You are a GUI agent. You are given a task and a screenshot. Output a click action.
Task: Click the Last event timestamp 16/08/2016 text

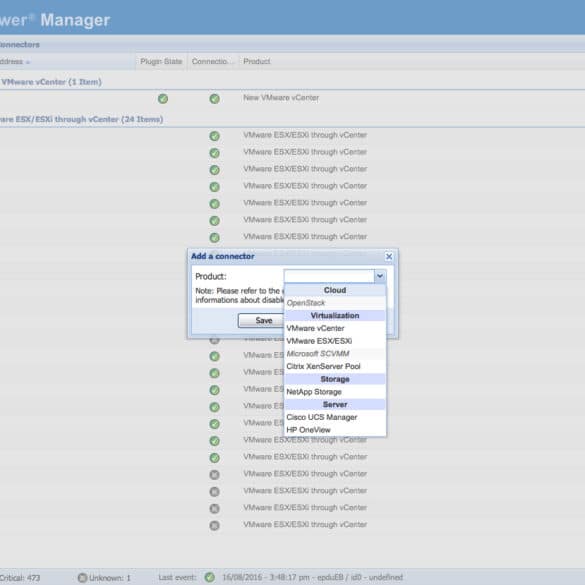[x=312, y=578]
